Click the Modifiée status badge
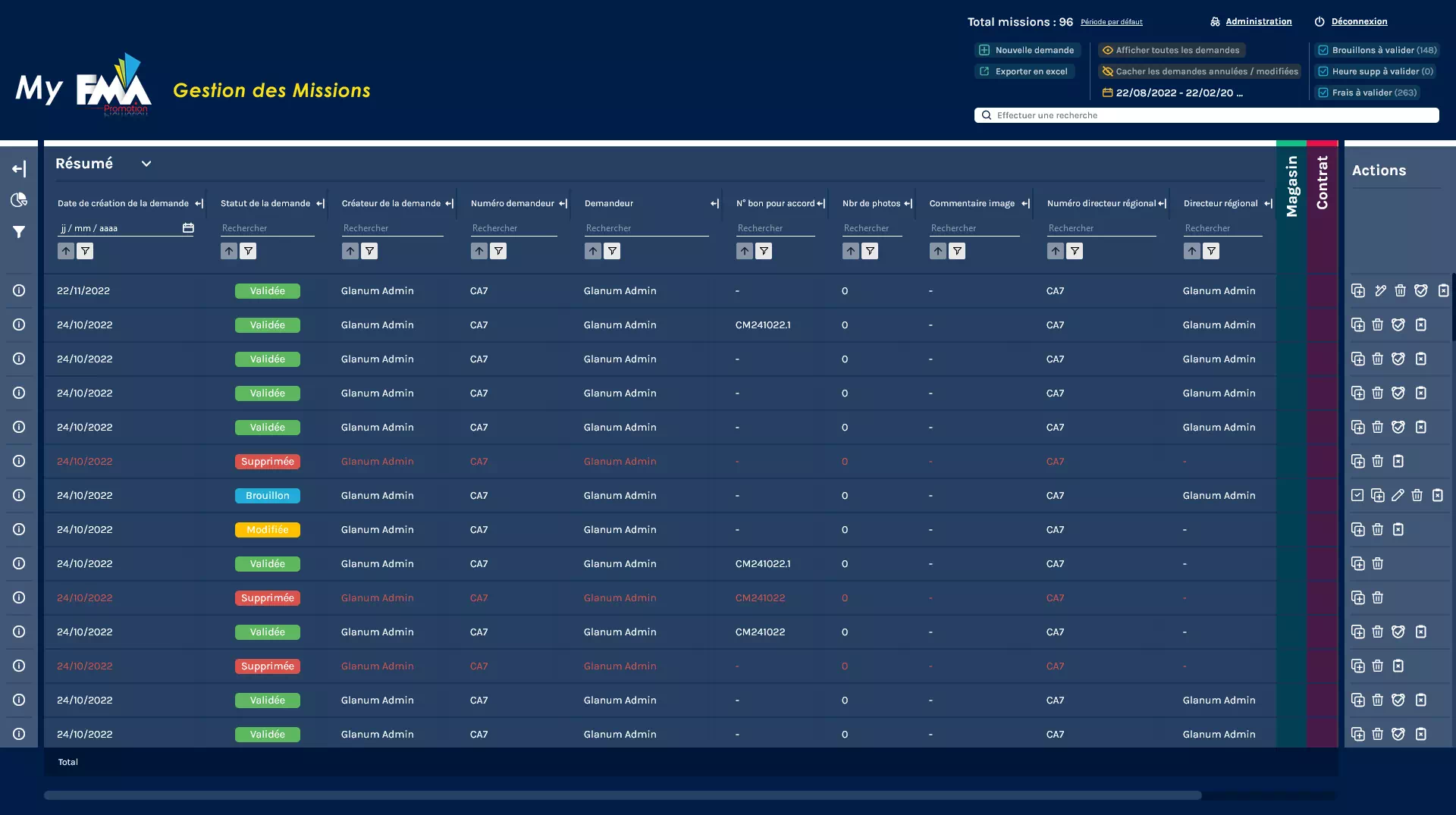The image size is (1456, 815). (268, 530)
